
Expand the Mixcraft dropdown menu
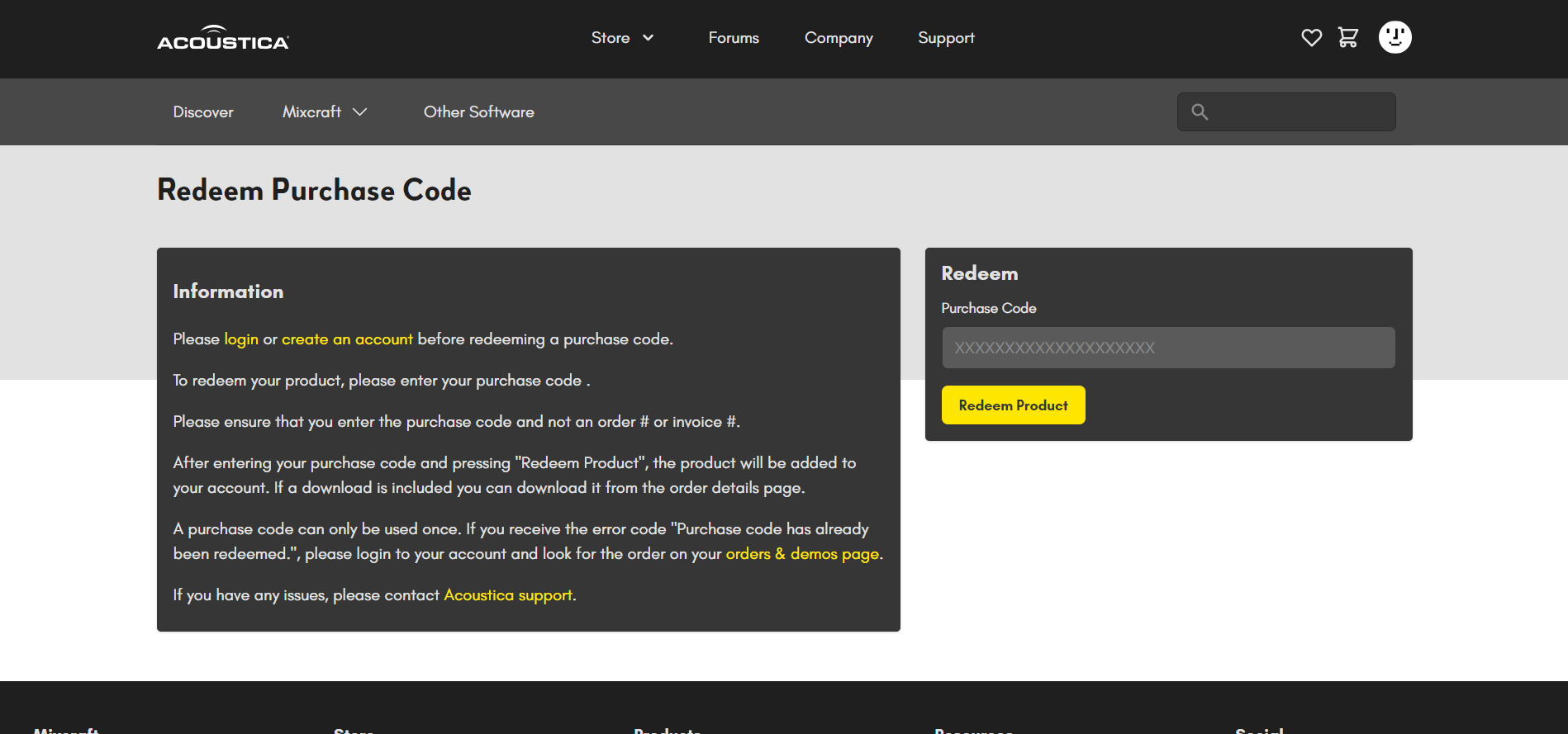325,111
